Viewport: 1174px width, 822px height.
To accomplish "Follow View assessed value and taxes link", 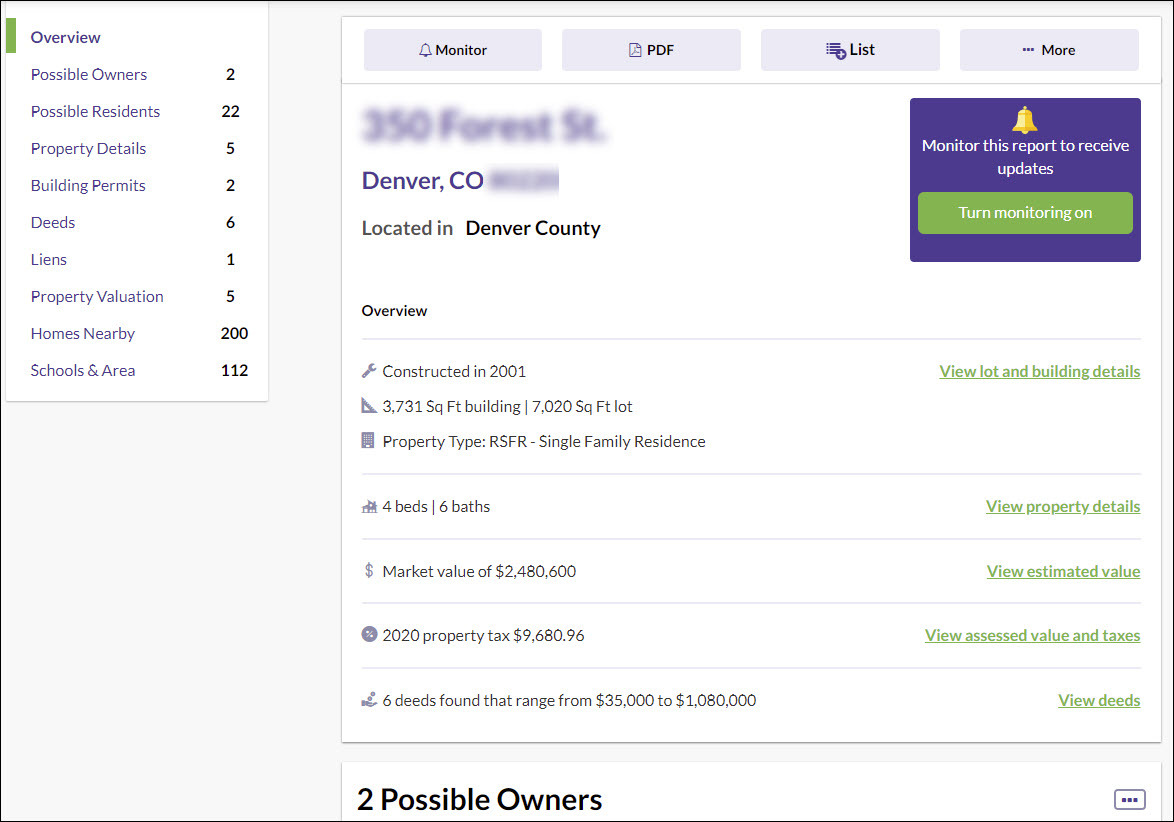I will click(x=1032, y=636).
